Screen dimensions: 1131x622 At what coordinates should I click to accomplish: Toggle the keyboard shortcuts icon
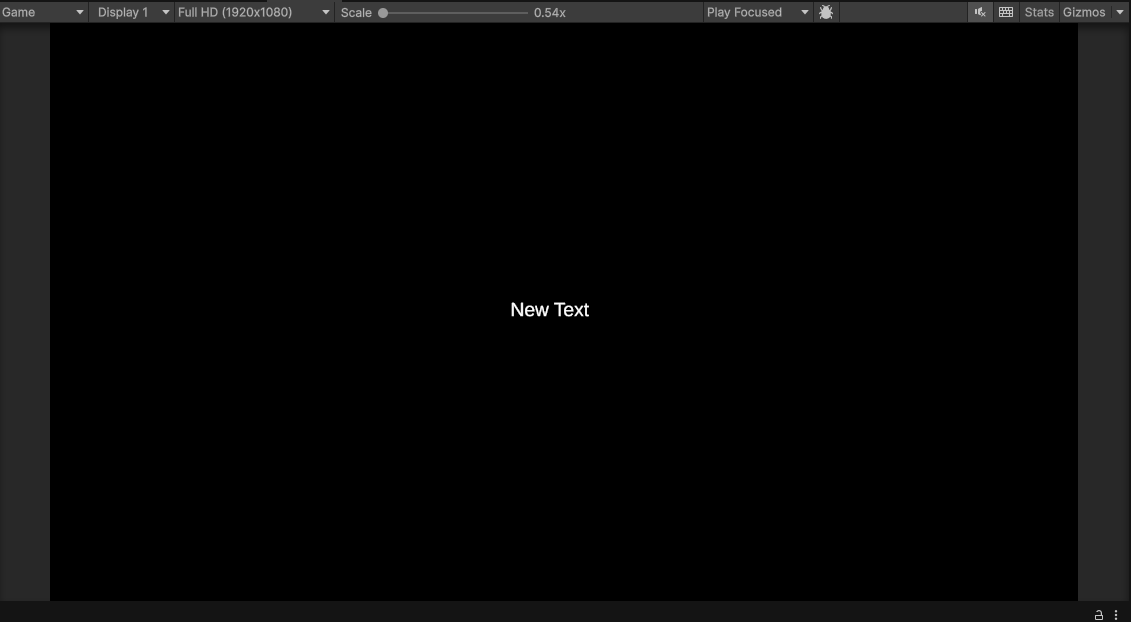[x=1005, y=12]
